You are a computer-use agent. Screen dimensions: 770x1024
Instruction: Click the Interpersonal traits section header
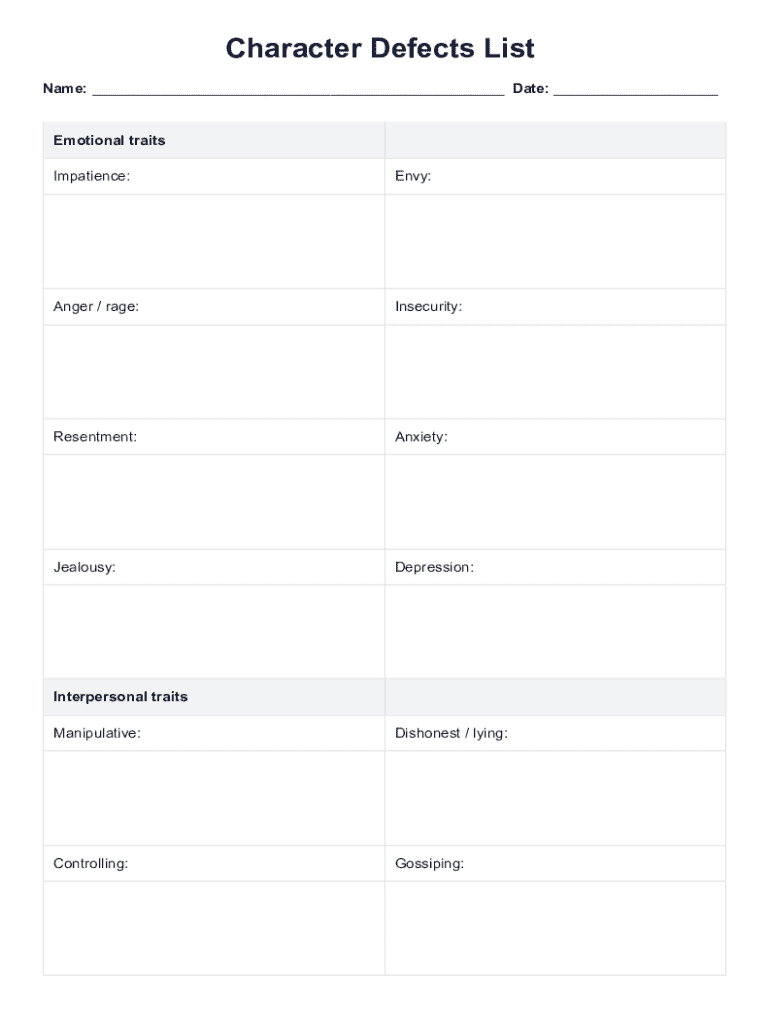(120, 697)
